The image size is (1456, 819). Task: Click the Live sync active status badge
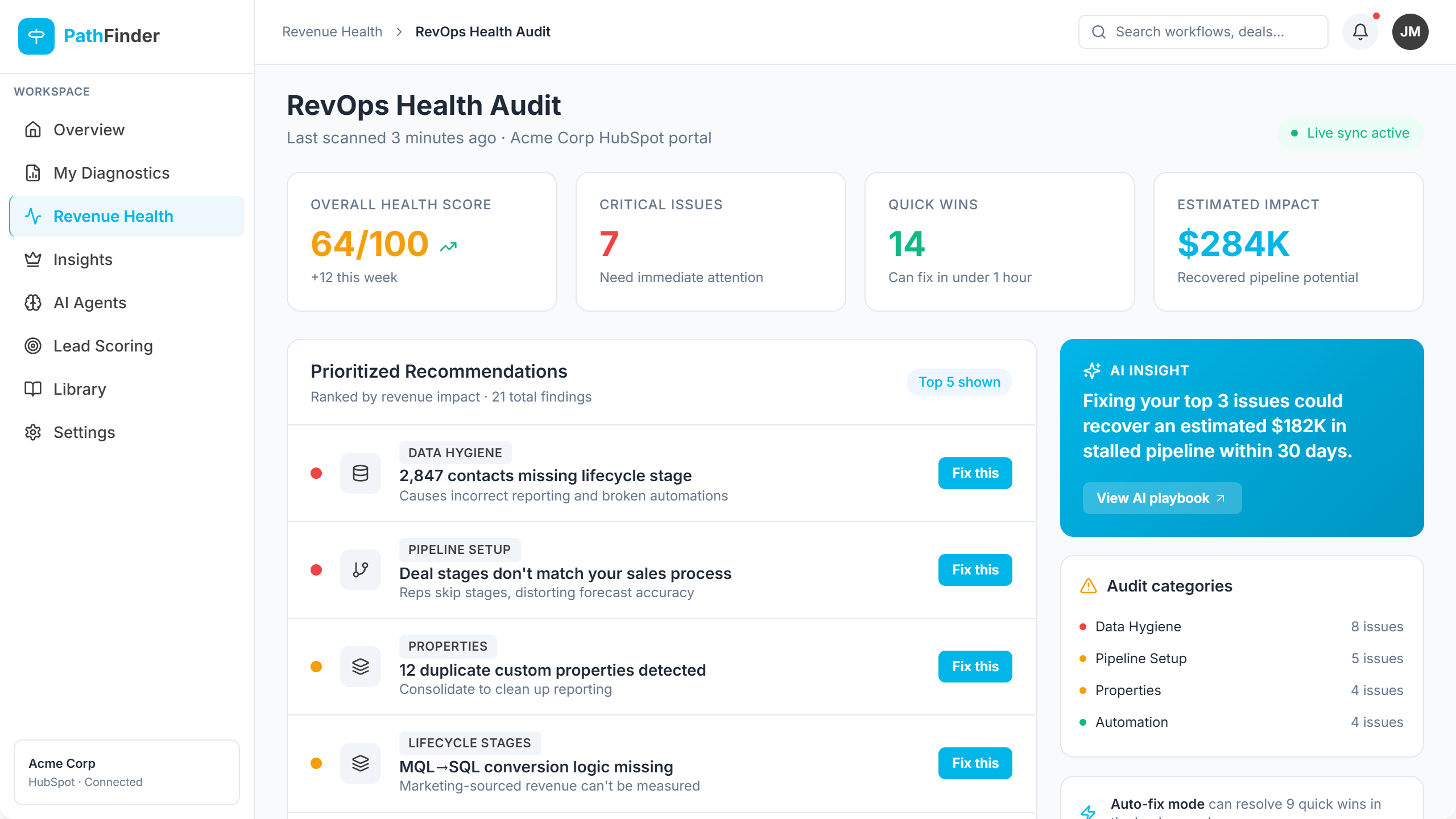(1351, 133)
